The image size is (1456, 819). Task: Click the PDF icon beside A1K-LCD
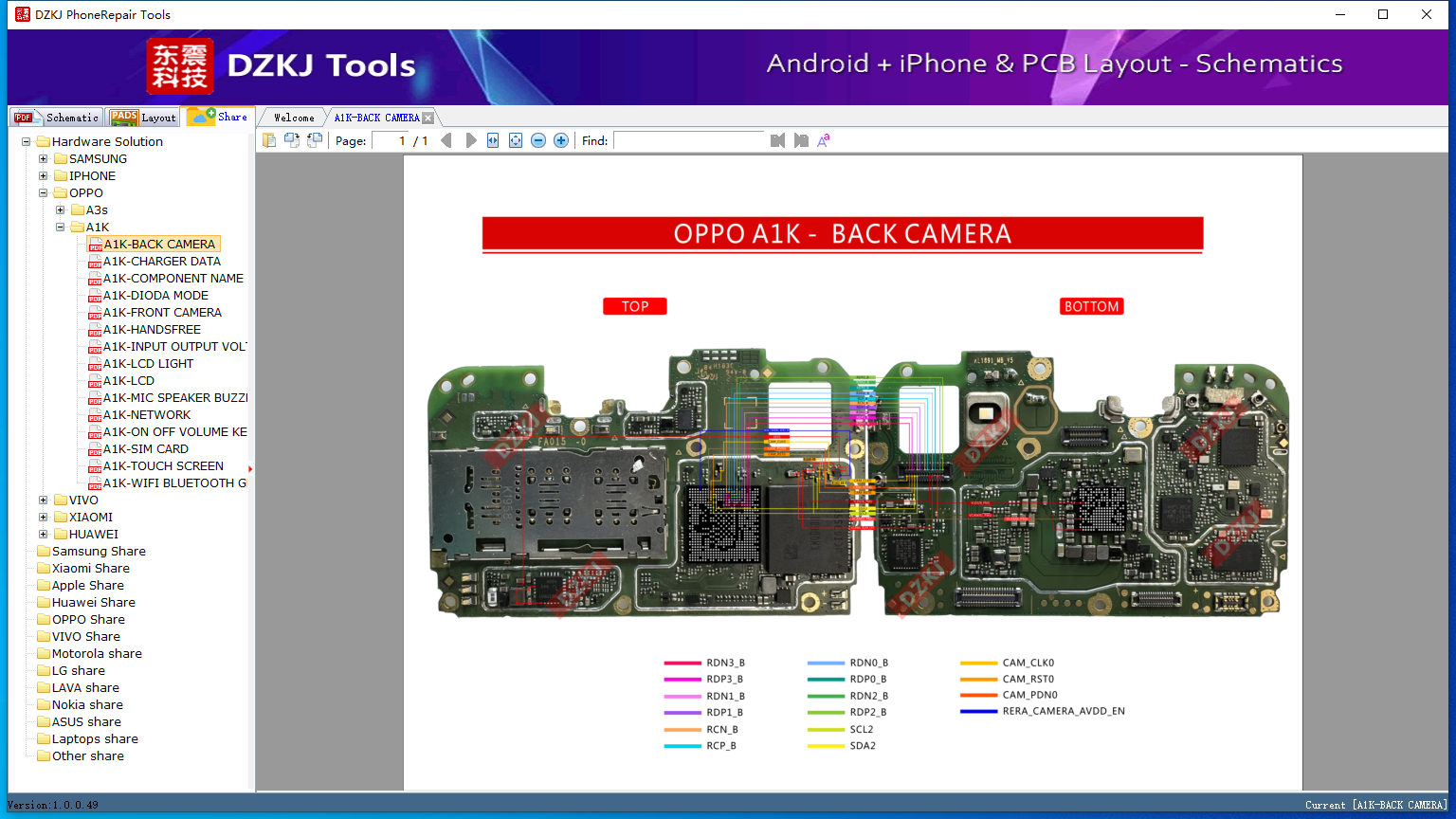point(95,381)
